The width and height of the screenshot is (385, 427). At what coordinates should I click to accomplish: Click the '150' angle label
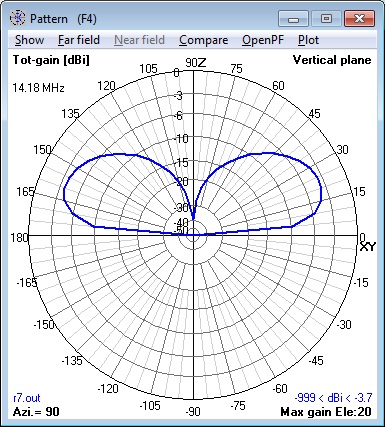42,150
